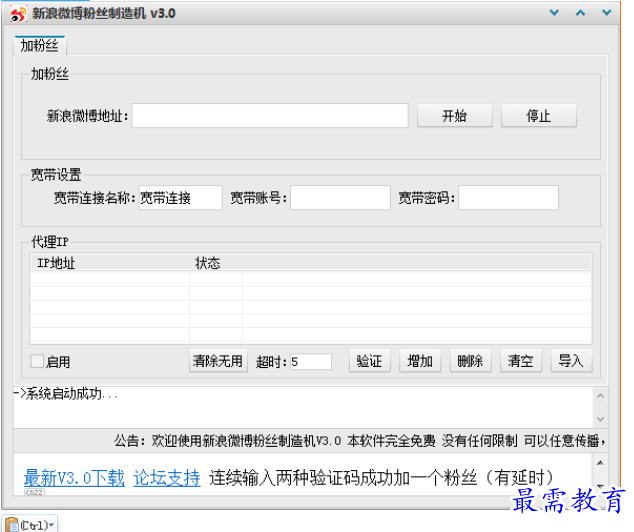Screen dimensions: 634x532
Task: Verify proxies with 验证 button
Action: pos(370,361)
